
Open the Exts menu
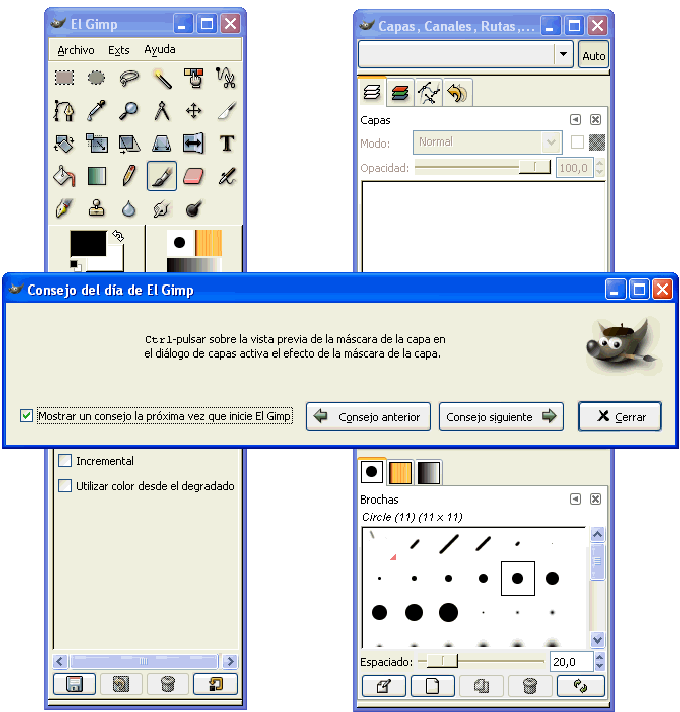[118, 50]
